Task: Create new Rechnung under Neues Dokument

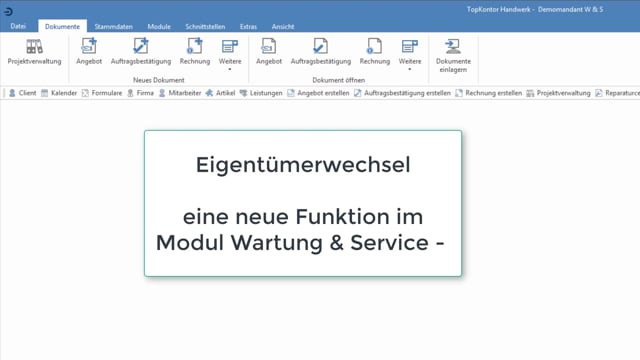Action: click(x=195, y=52)
